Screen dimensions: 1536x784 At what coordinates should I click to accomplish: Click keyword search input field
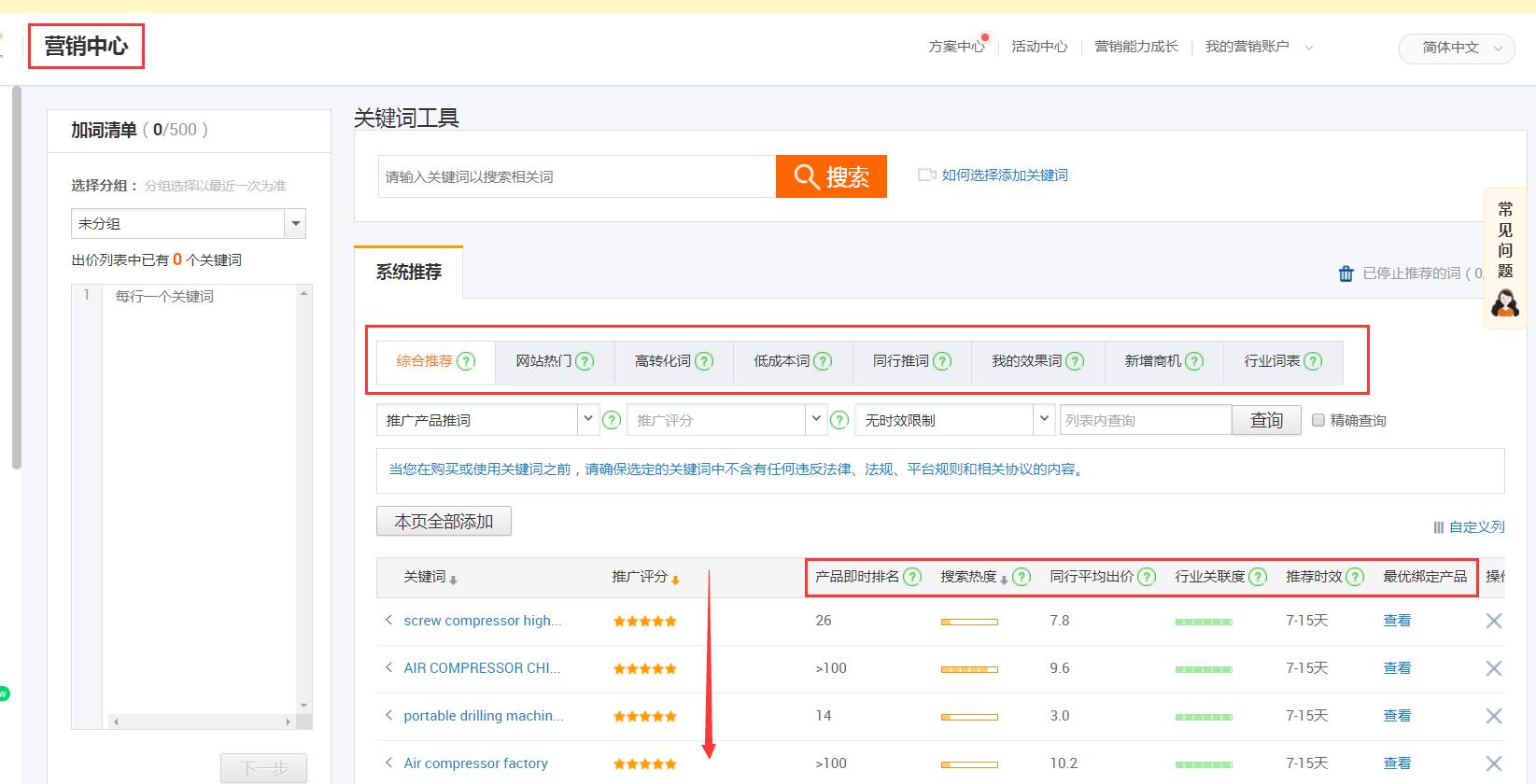click(x=577, y=176)
